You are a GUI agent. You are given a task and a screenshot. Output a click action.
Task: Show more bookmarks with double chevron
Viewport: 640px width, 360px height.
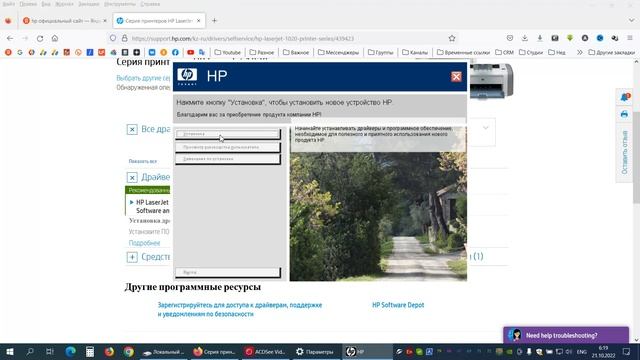point(579,52)
